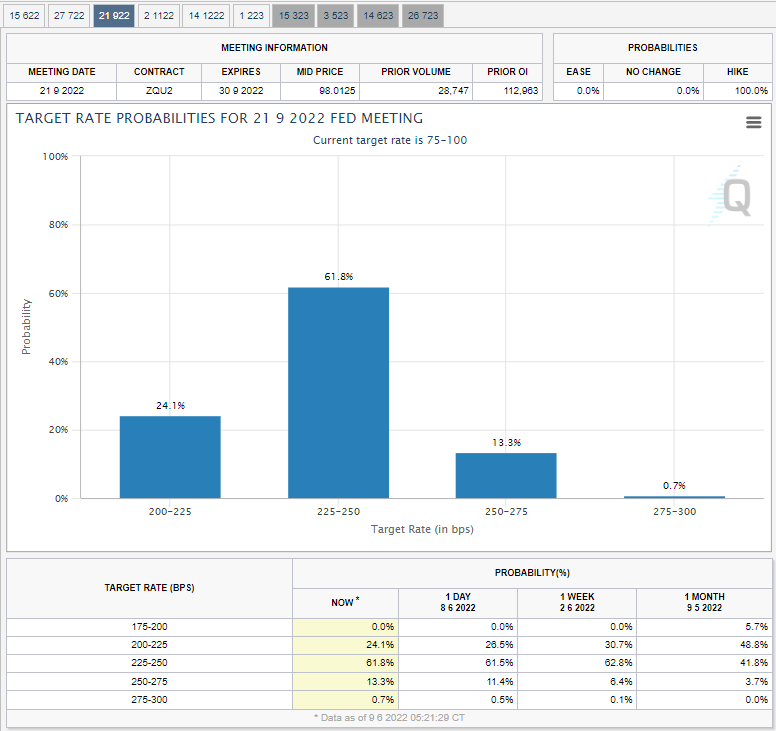Click the EASE probability header

(579, 72)
